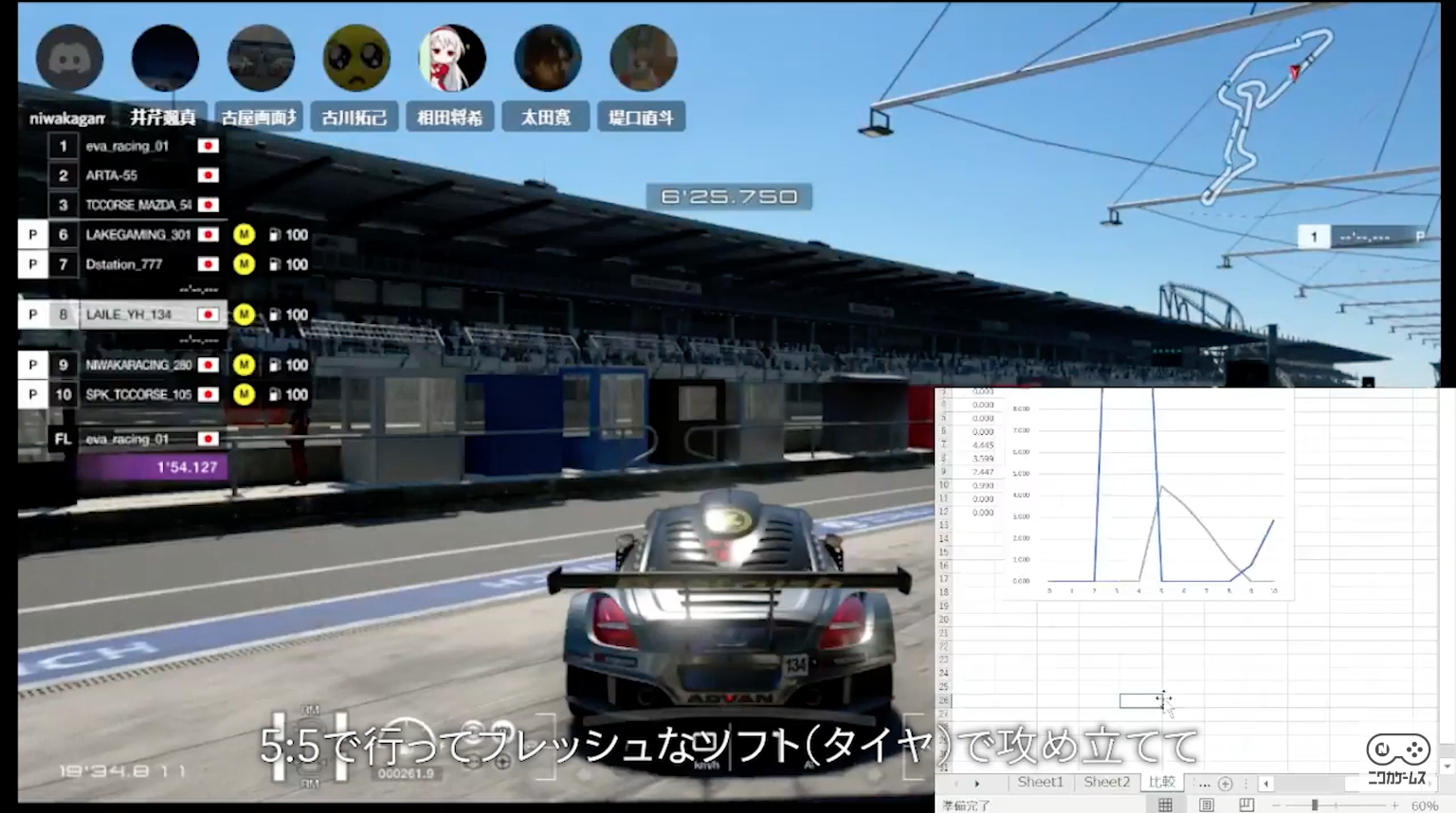The image size is (1456, 813).
Task: Click leaderboard entry Dstation_777
Action: point(136,264)
